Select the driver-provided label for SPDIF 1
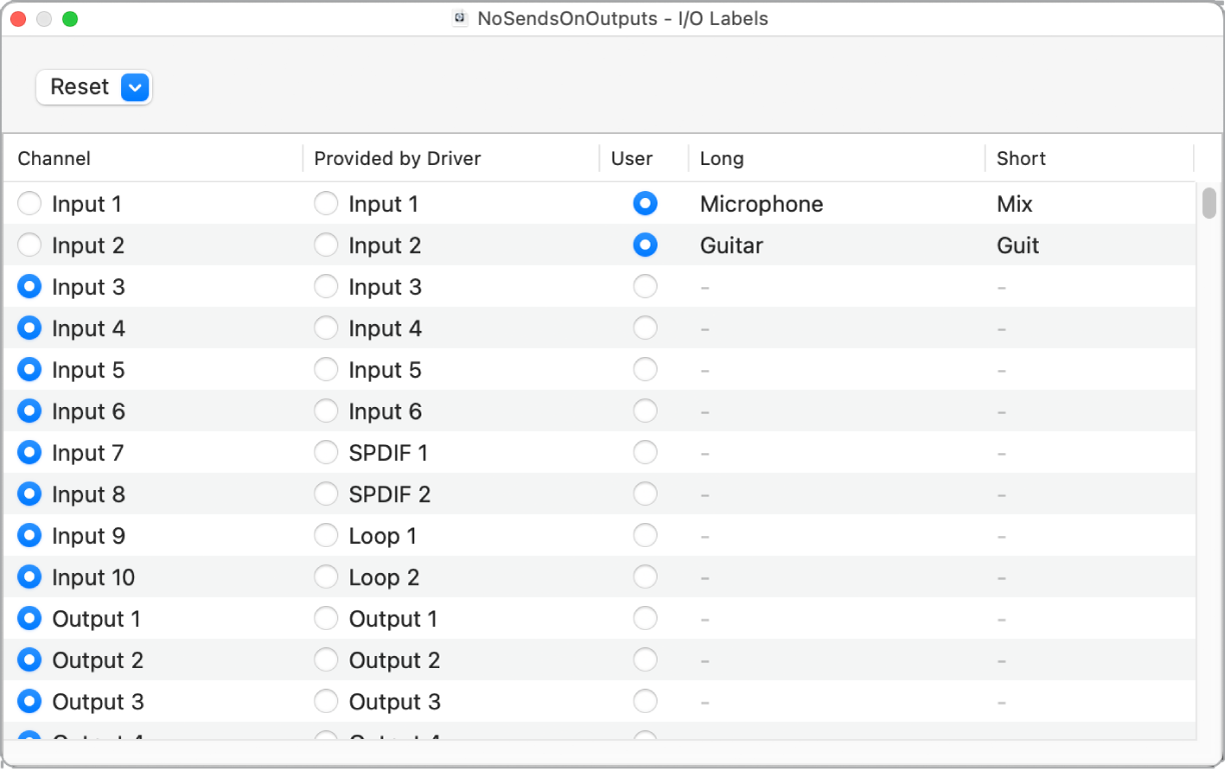This screenshot has width=1226, height=771. click(x=326, y=452)
